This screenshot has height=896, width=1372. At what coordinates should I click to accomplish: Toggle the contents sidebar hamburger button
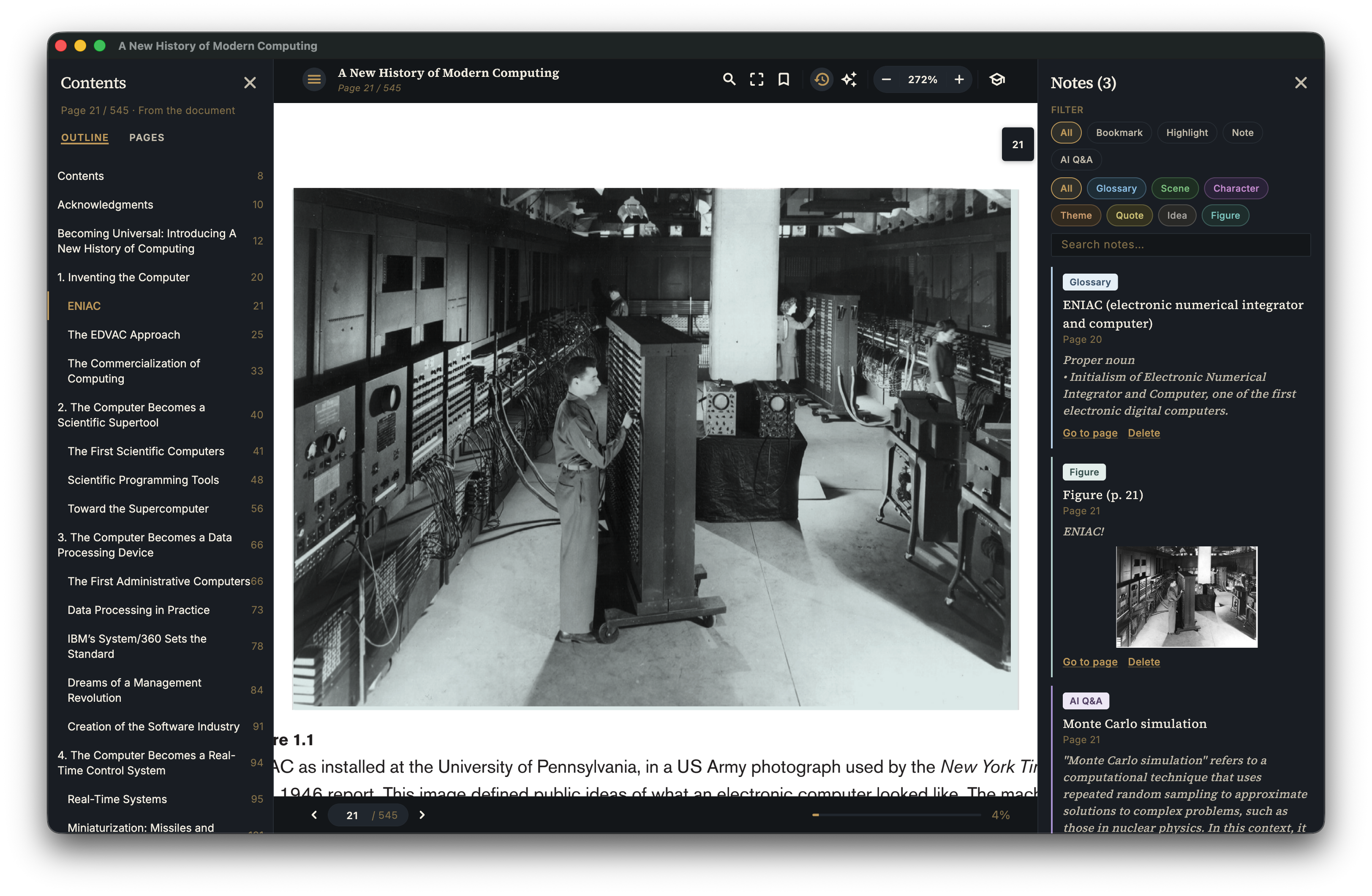tap(313, 79)
